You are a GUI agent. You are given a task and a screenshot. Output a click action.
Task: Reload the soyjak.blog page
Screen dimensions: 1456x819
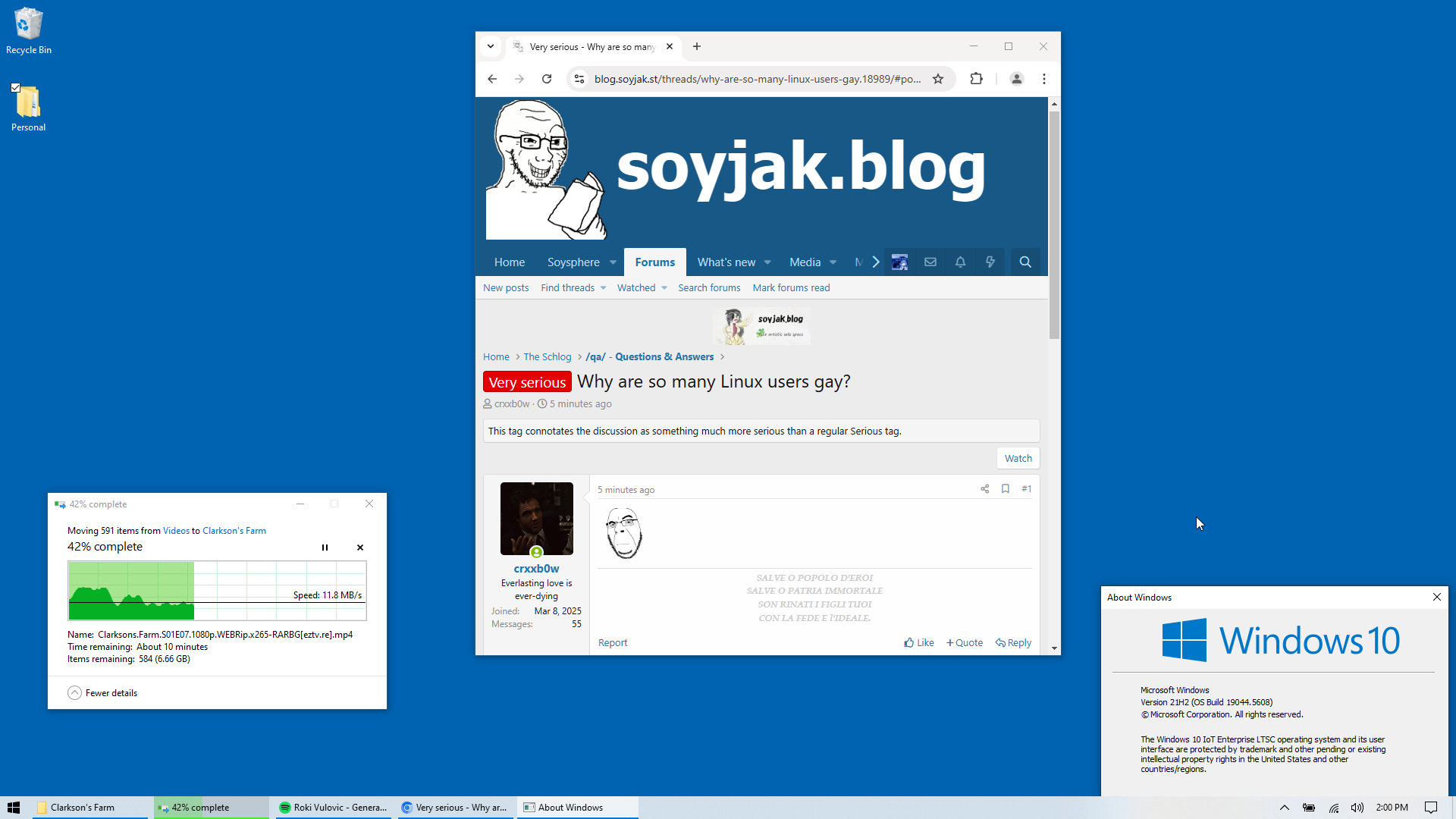547,79
